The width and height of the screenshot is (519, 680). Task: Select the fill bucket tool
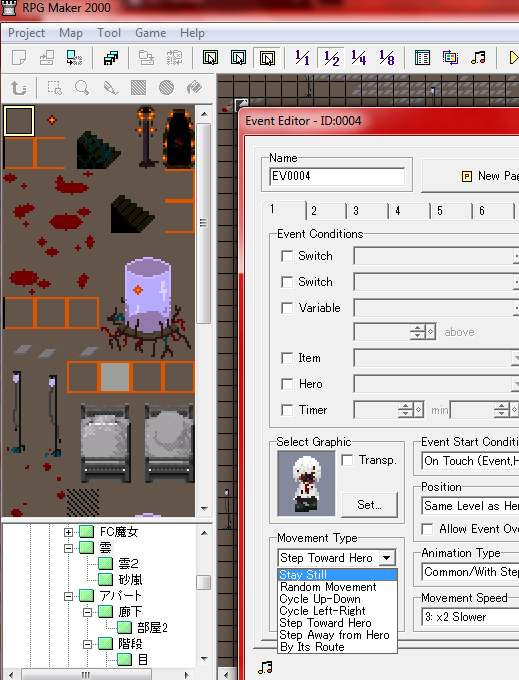click(x=194, y=88)
